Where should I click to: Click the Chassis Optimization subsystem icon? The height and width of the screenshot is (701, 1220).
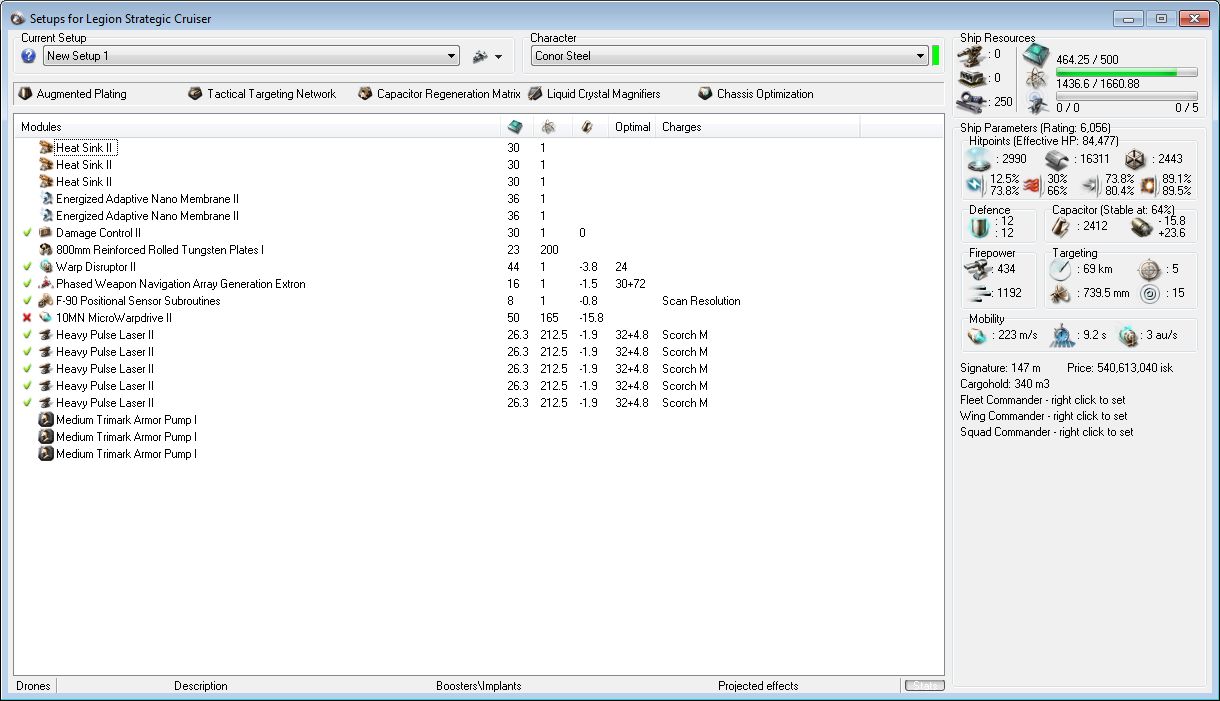tap(706, 94)
